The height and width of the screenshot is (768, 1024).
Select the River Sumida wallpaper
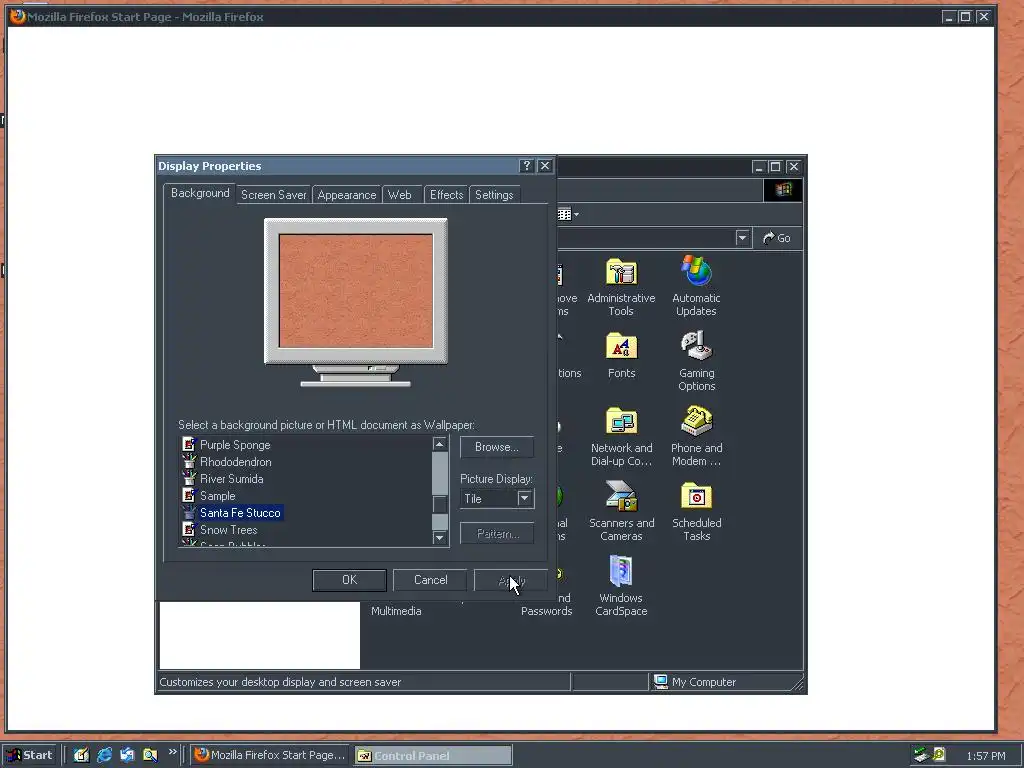(x=232, y=479)
